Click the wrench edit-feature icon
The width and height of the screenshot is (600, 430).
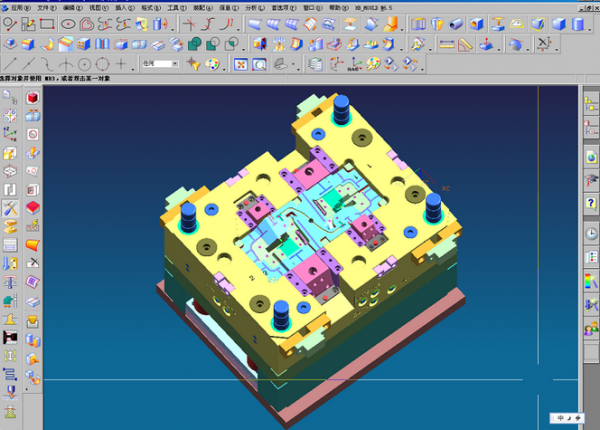(x=417, y=44)
